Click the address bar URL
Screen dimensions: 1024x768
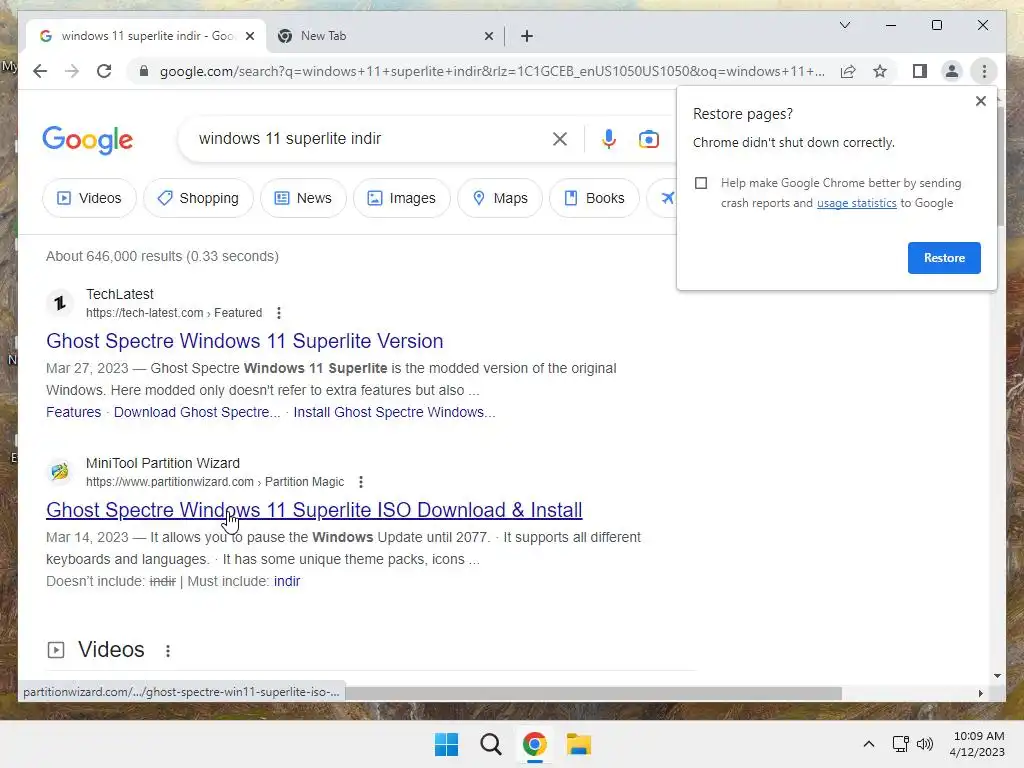(x=492, y=71)
